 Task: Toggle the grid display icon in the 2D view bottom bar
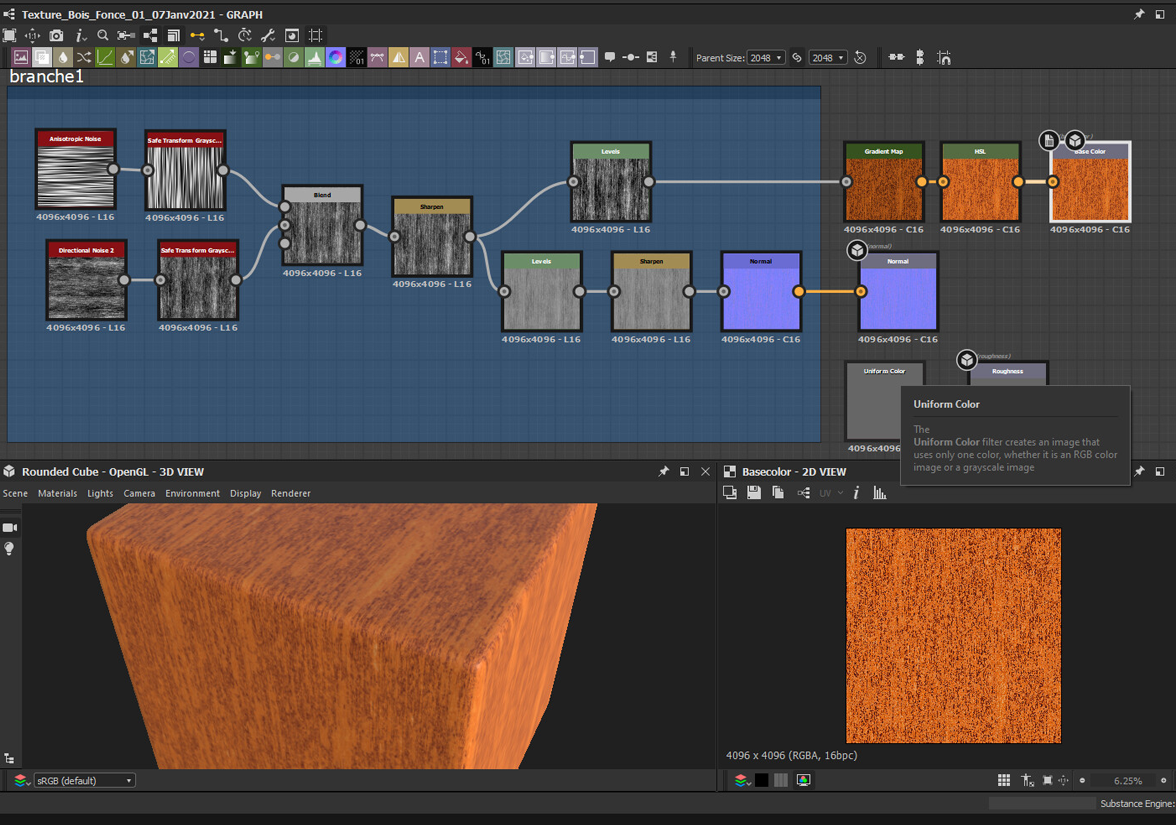tap(1004, 780)
